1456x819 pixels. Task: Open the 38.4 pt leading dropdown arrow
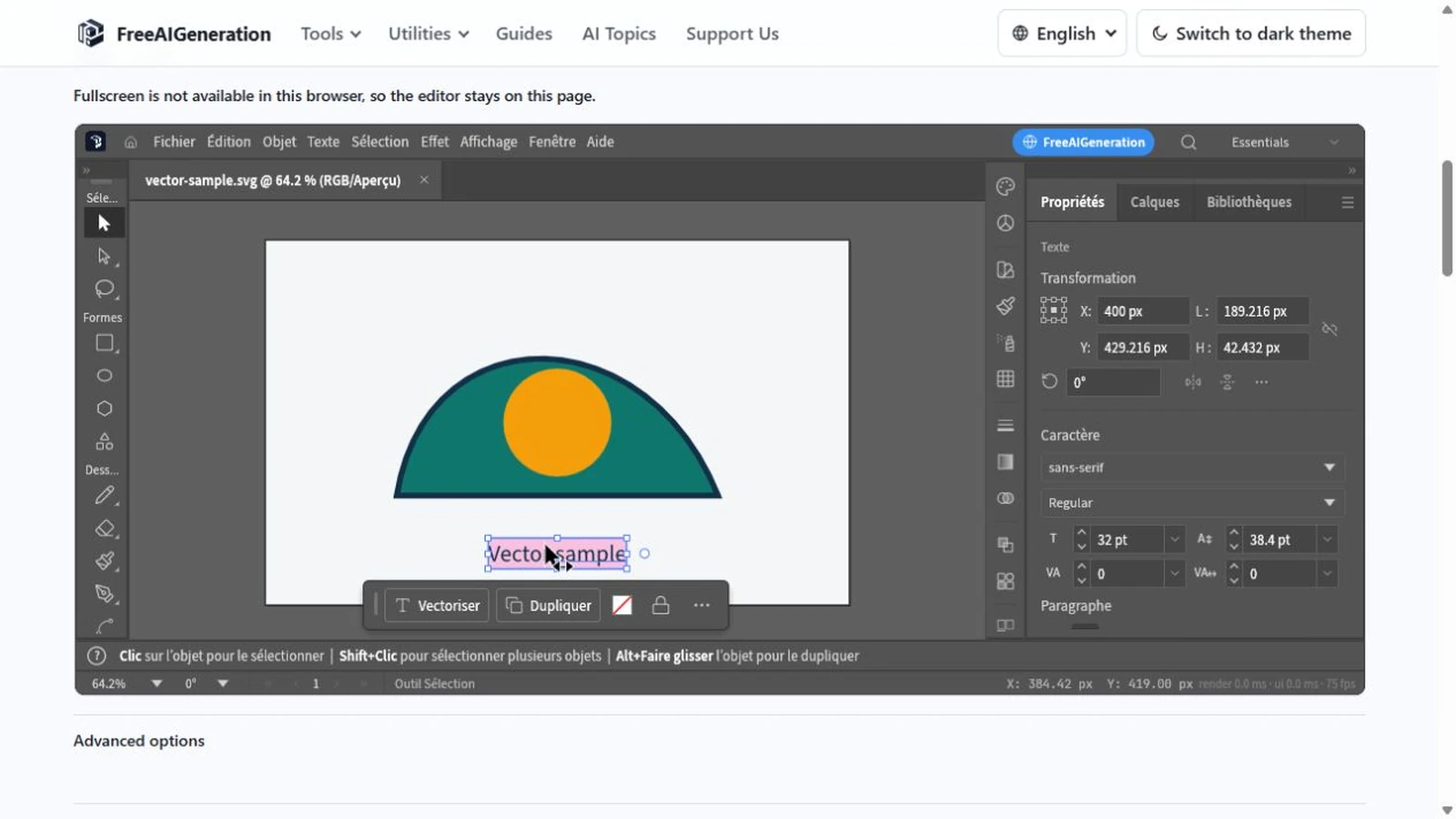point(1327,540)
